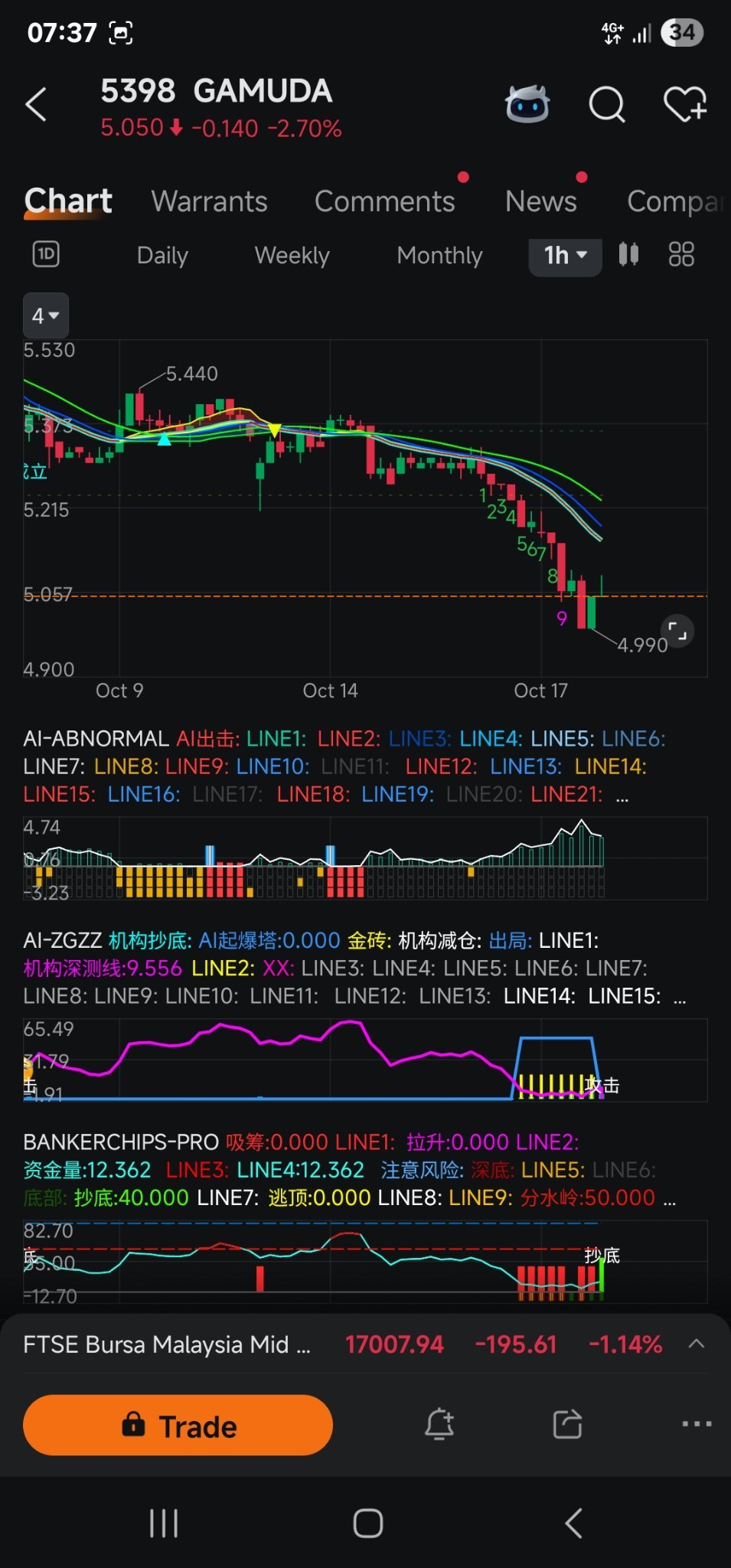Tap the index change -1.14%
The height and width of the screenshot is (1568, 731).
[625, 1344]
